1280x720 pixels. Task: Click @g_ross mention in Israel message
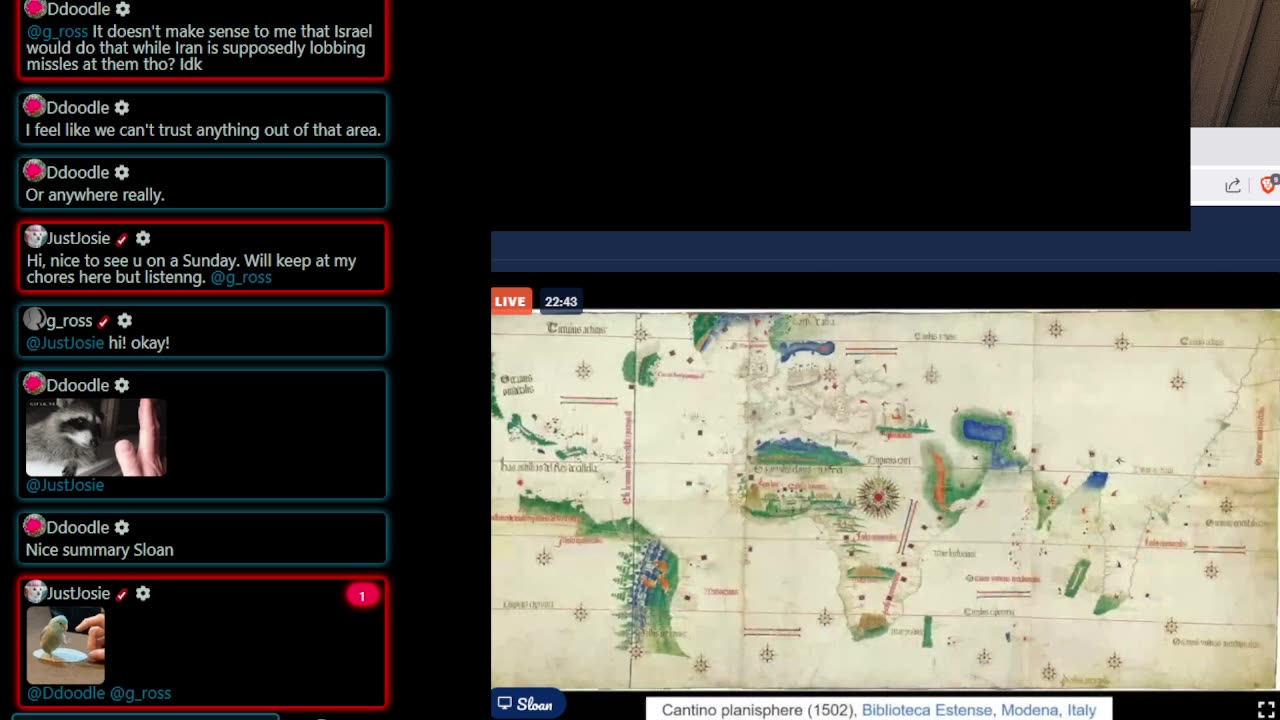click(57, 31)
